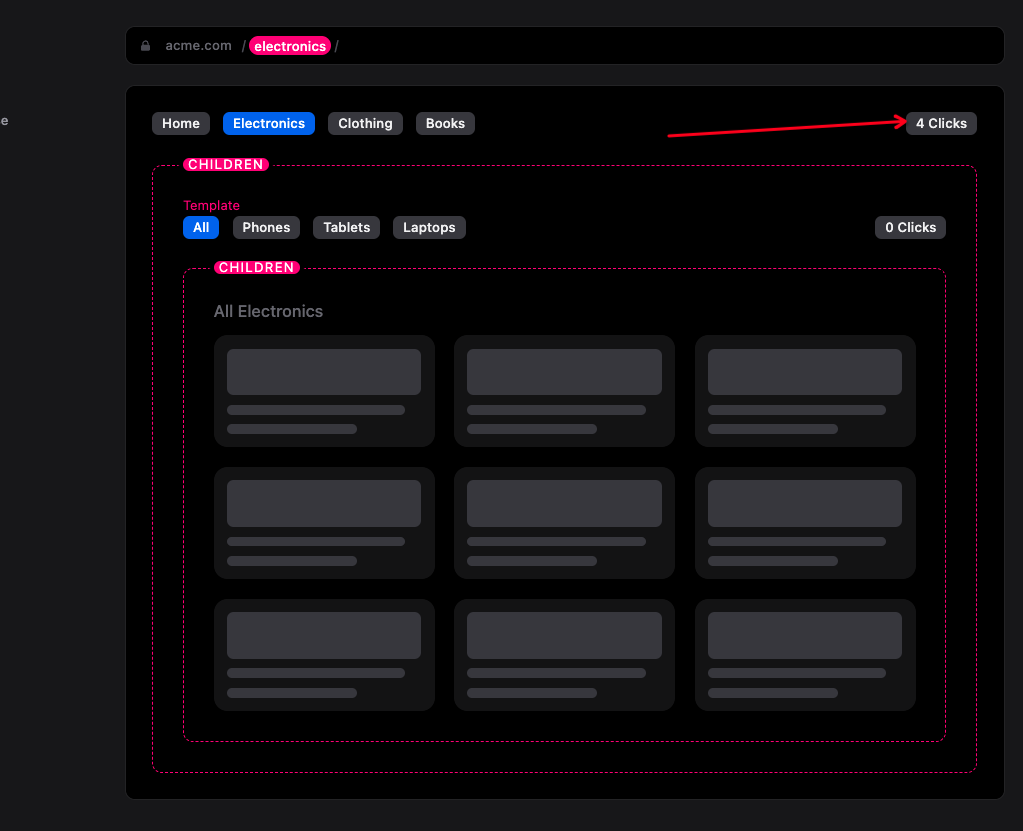This screenshot has height=831, width=1023.
Task: Switch to Phones subcategory
Action: 266,227
